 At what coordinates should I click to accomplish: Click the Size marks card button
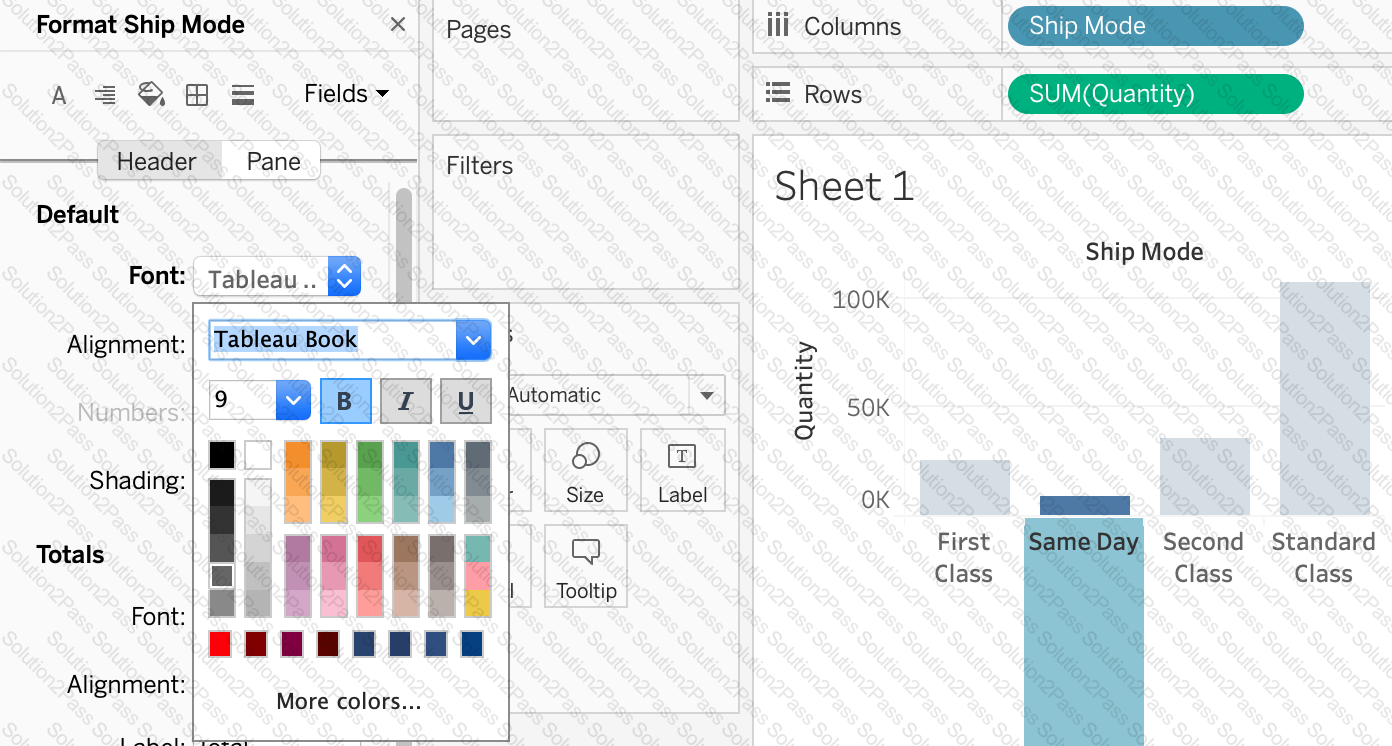point(585,470)
